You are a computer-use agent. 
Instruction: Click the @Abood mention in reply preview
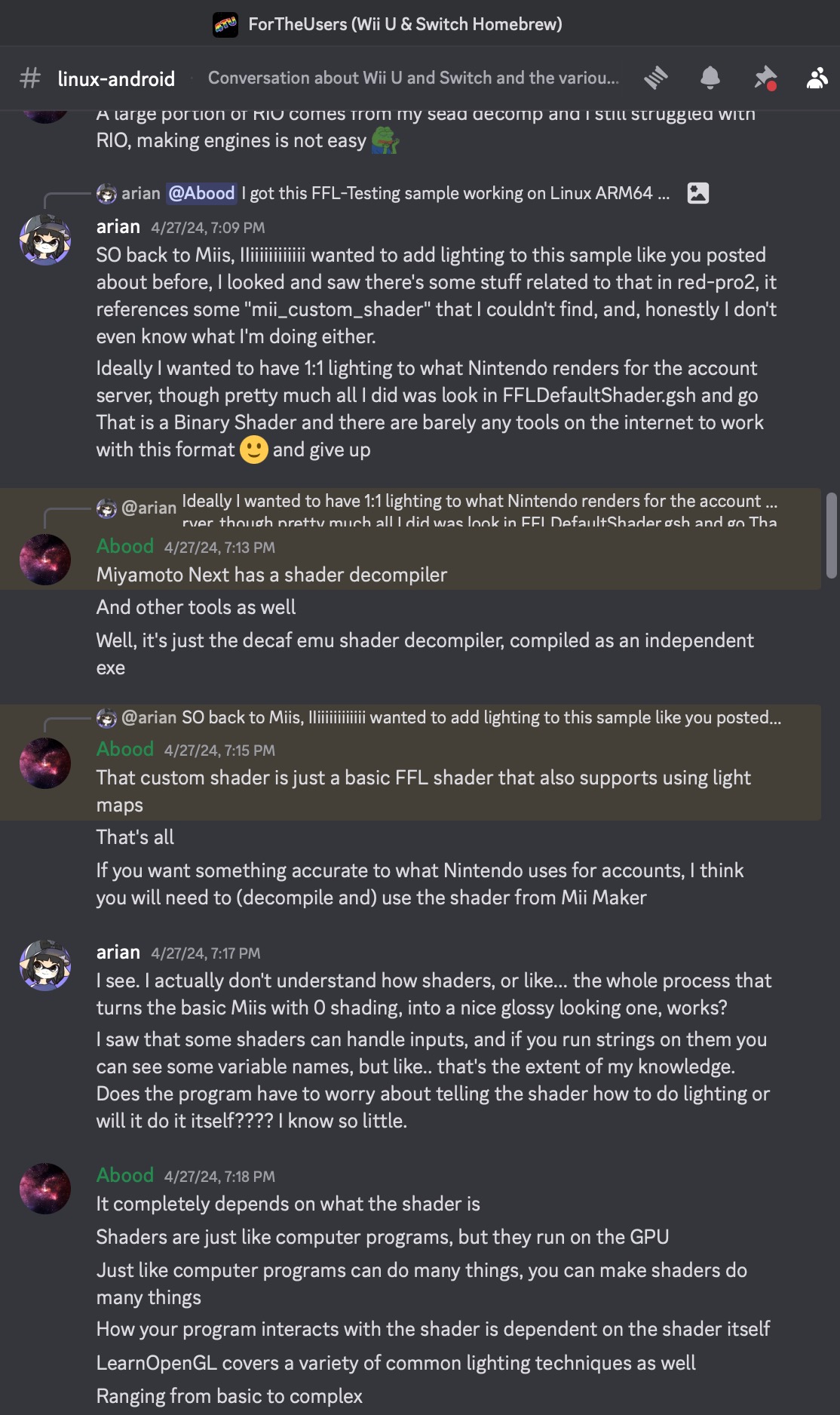pyautogui.click(x=201, y=193)
